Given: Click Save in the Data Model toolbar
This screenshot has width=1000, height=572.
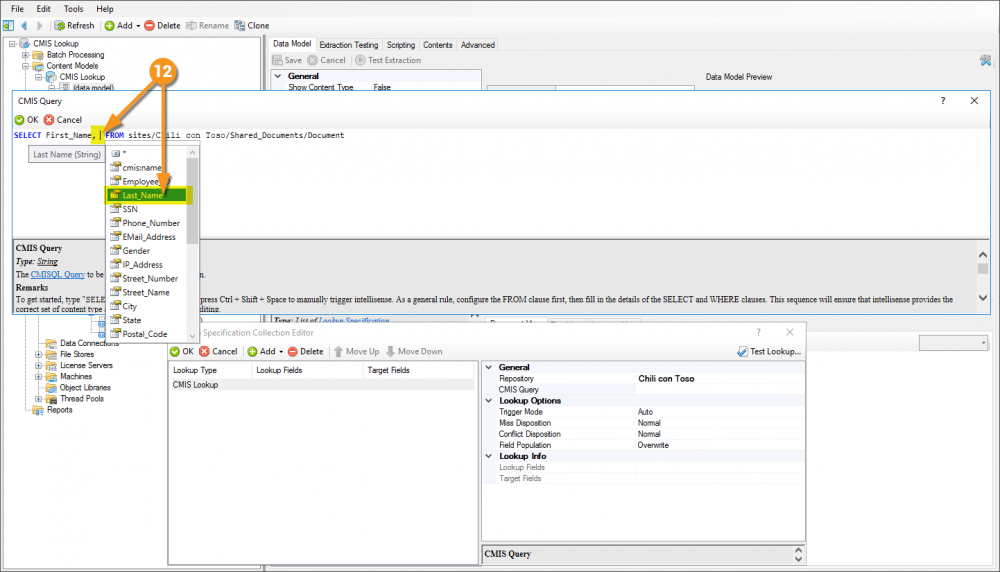Looking at the screenshot, I should point(287,60).
